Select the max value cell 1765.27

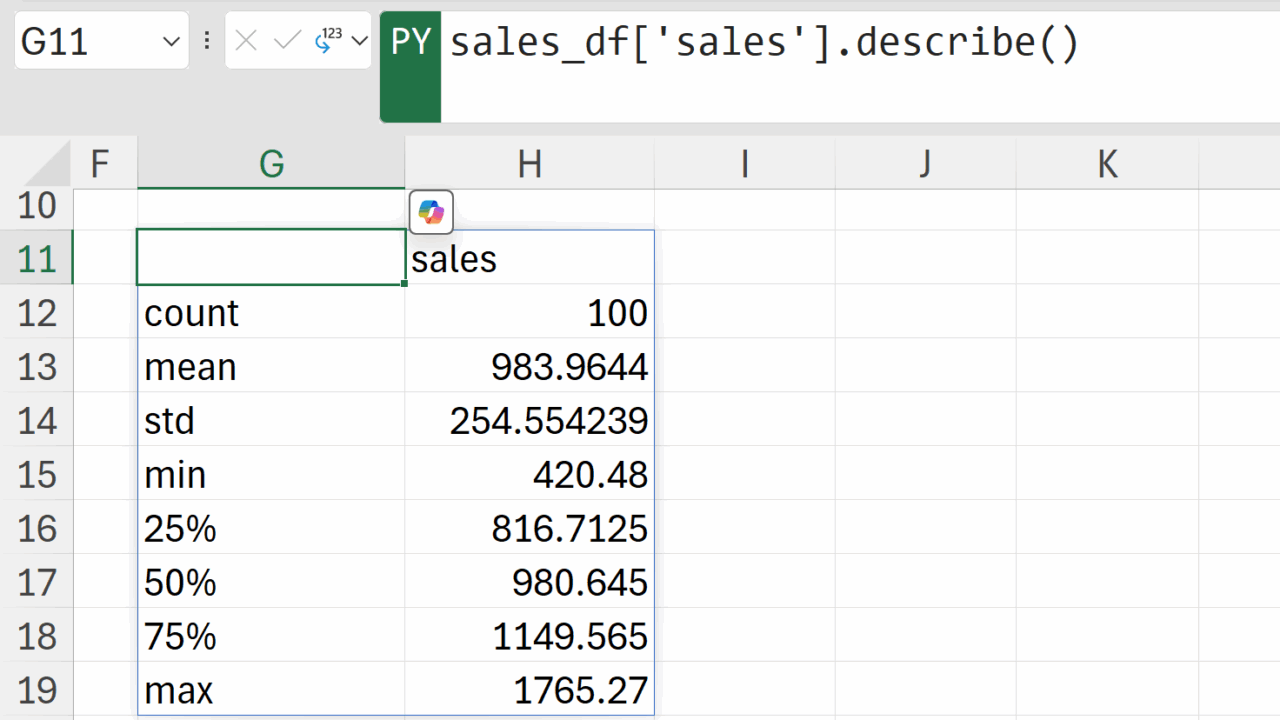(x=529, y=690)
